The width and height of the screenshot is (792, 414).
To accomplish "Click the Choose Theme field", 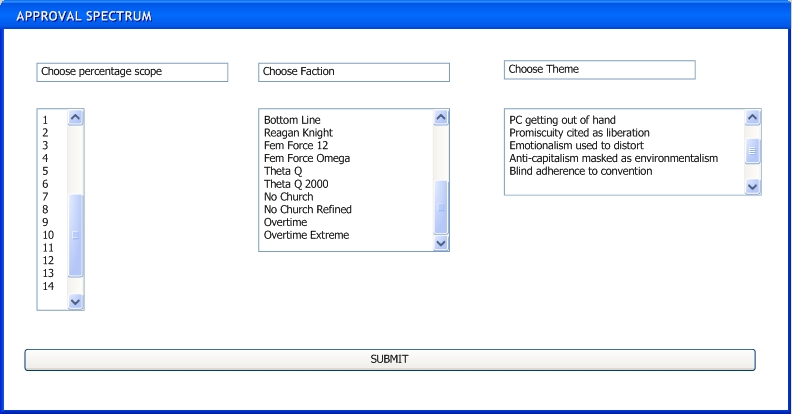I will pos(600,70).
